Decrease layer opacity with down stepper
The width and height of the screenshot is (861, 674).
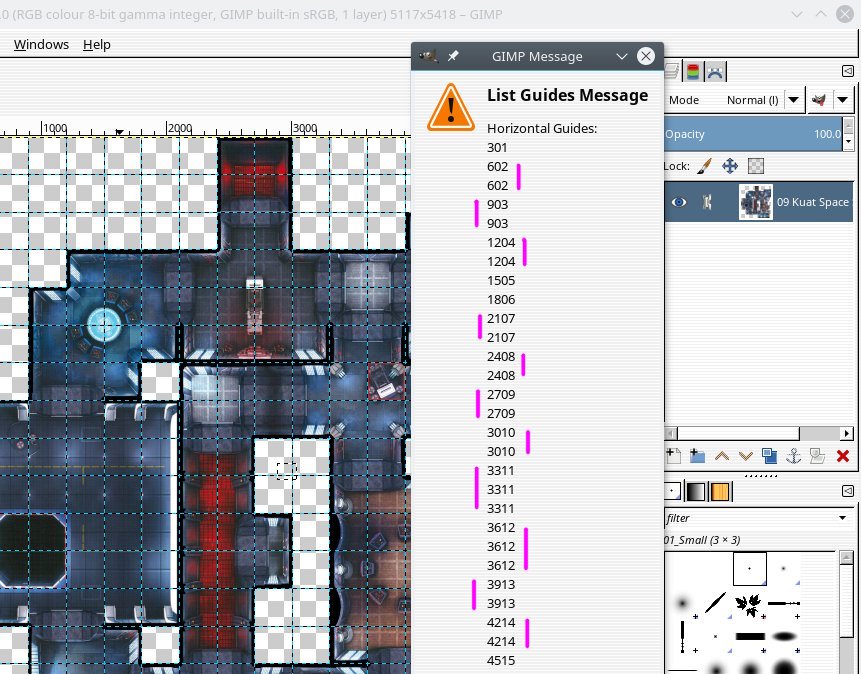[x=848, y=142]
